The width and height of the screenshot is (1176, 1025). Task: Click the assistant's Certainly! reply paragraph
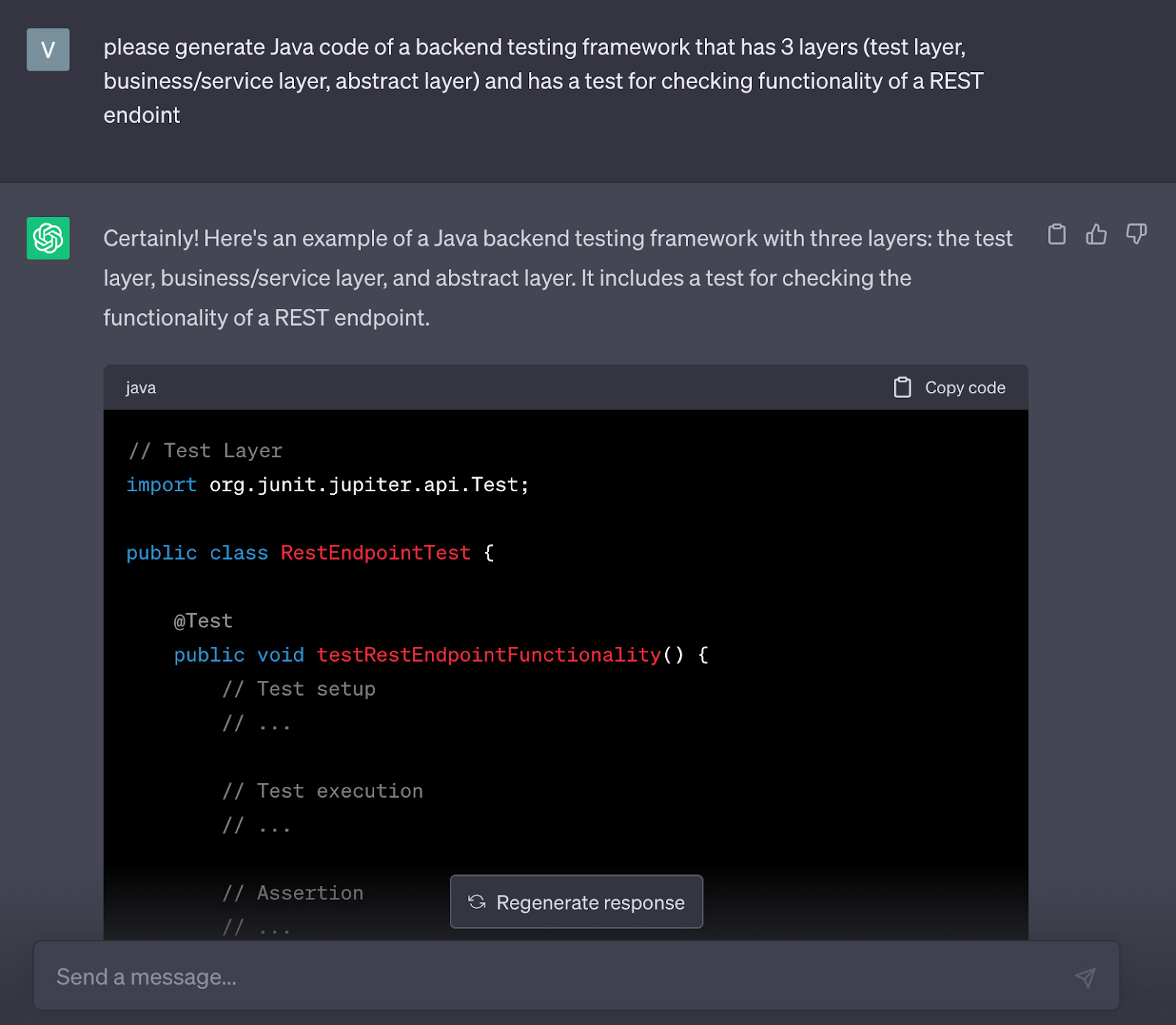(558, 278)
